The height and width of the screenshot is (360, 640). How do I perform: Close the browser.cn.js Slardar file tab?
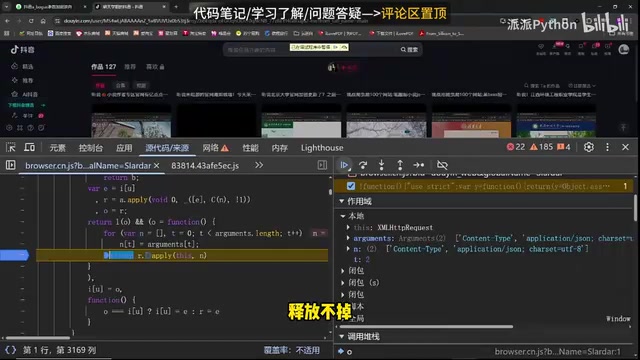point(156,166)
